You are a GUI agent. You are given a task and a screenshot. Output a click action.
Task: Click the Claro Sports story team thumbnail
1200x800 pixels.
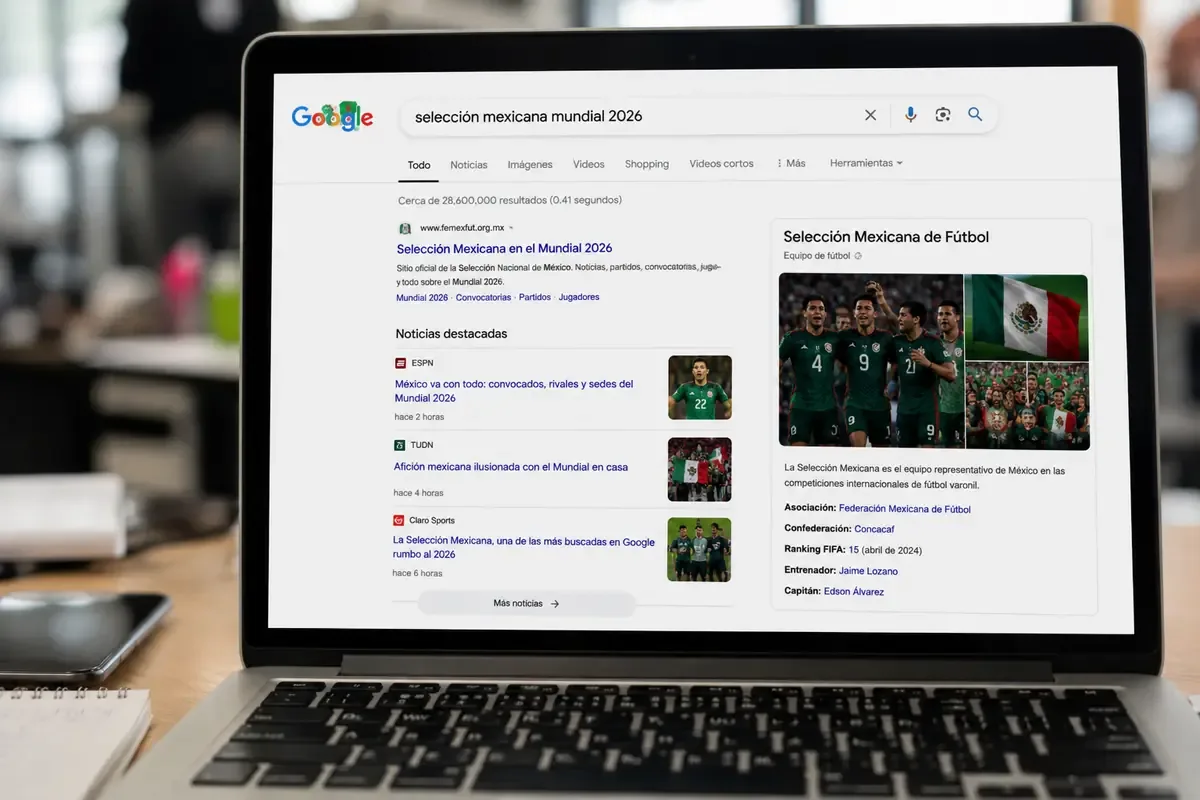[699, 549]
